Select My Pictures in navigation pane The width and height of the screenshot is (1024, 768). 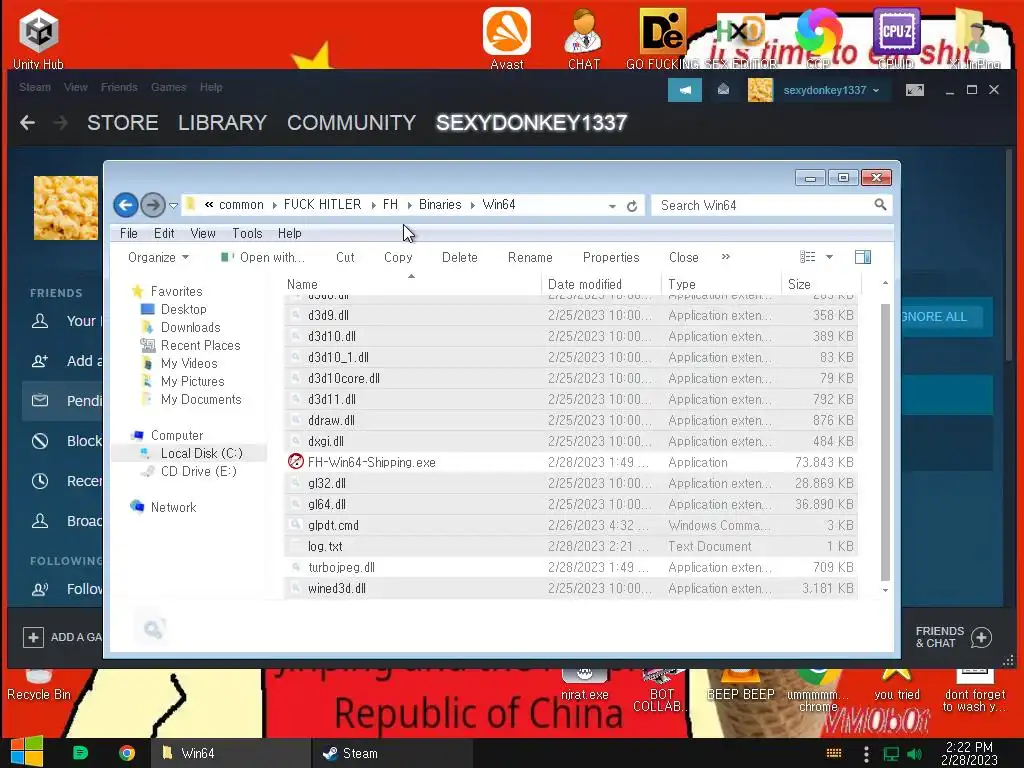click(x=193, y=381)
